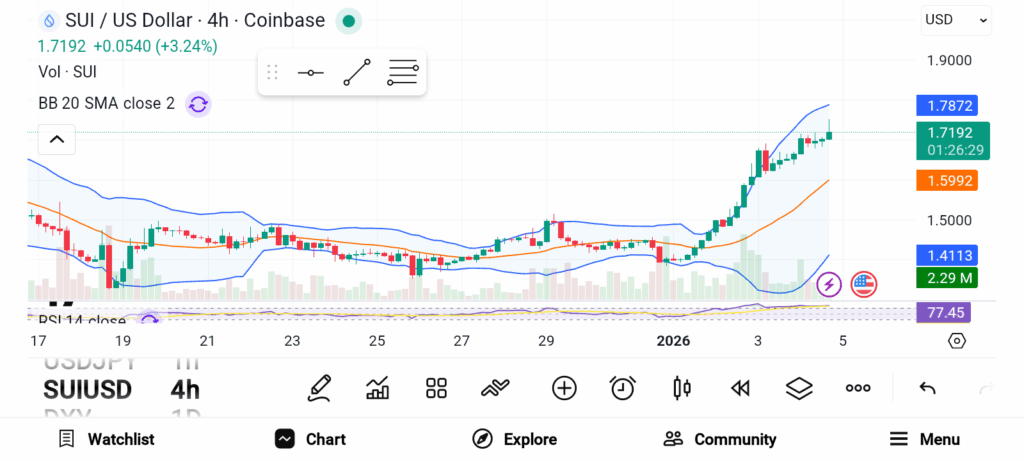This screenshot has height=461, width=1024.
Task: Open the Fibonacci levels drawing tool
Action: point(402,73)
